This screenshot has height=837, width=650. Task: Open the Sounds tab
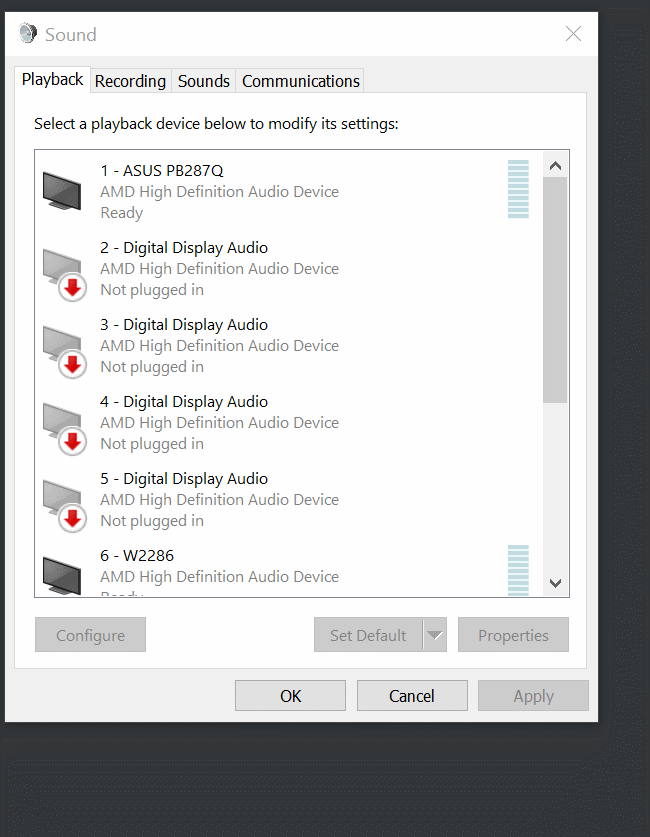tap(203, 80)
